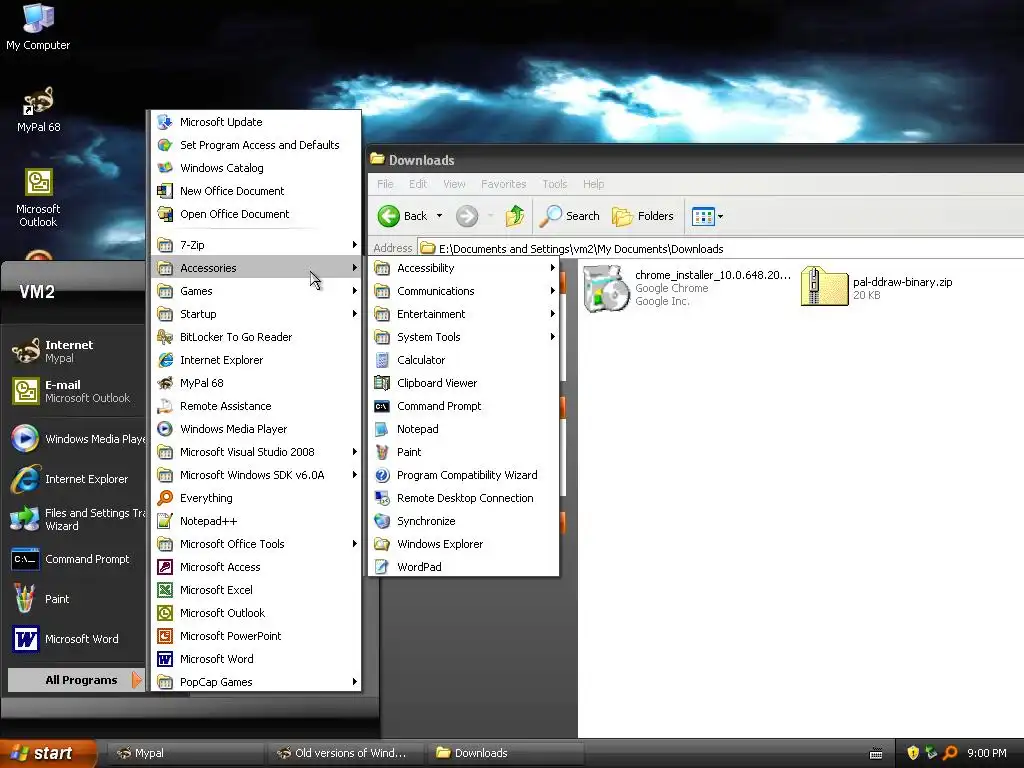This screenshot has height=768, width=1024.
Task: Expand Microsoft Windows SDK v6.0A folder
Action: tap(256, 475)
